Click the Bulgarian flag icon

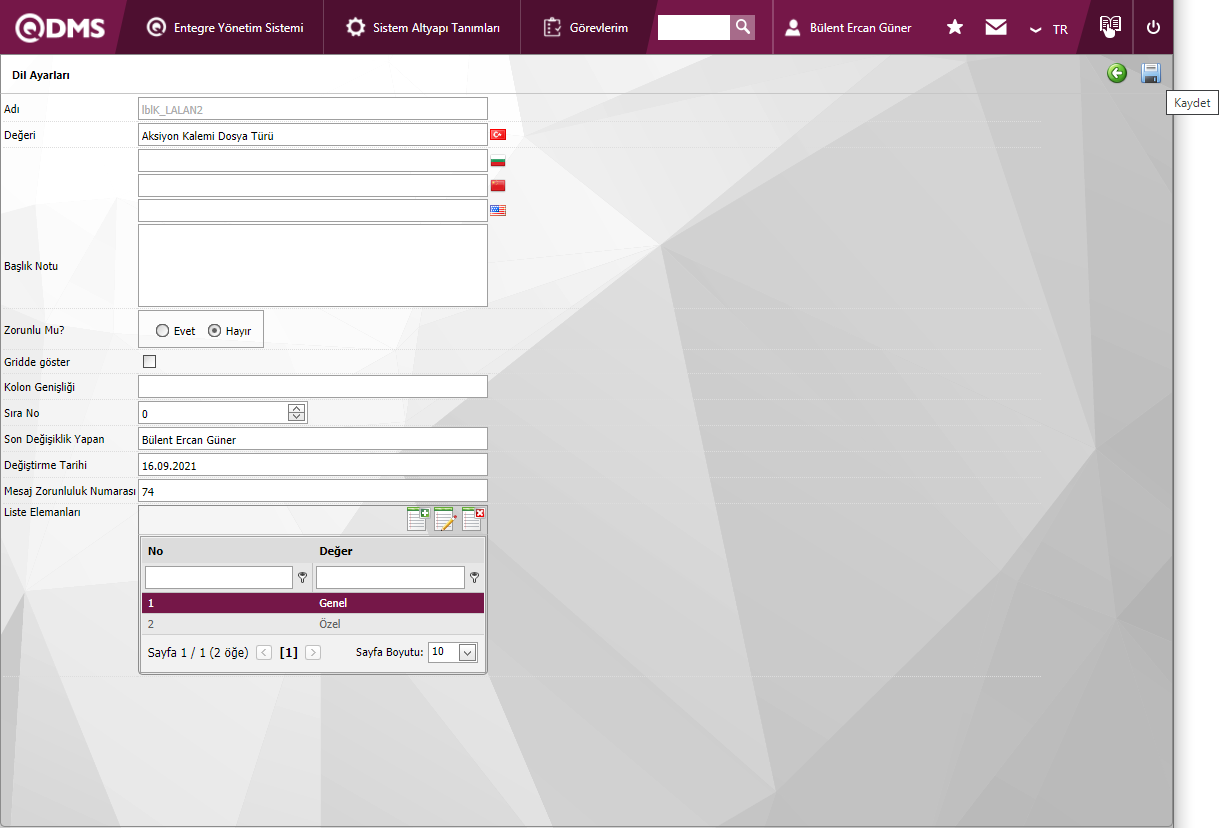click(x=498, y=161)
